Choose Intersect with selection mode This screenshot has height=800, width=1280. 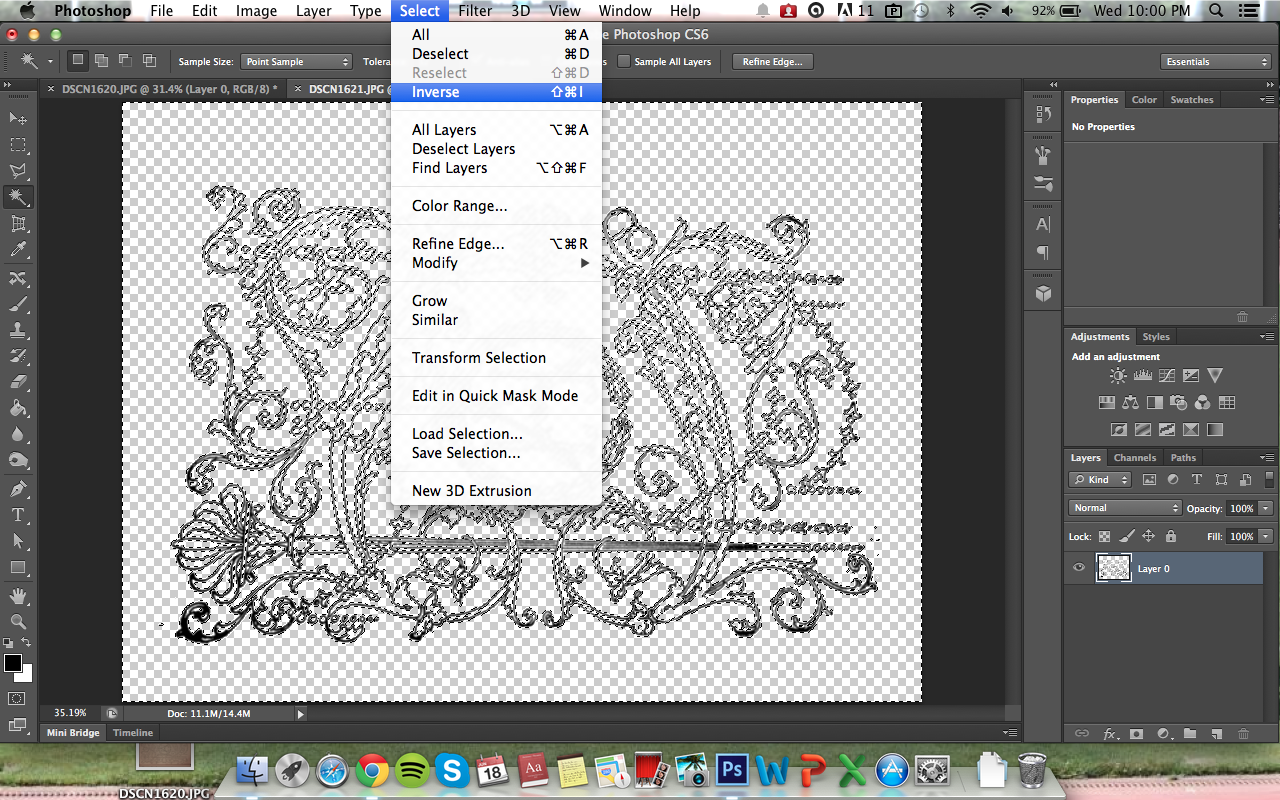(x=149, y=61)
